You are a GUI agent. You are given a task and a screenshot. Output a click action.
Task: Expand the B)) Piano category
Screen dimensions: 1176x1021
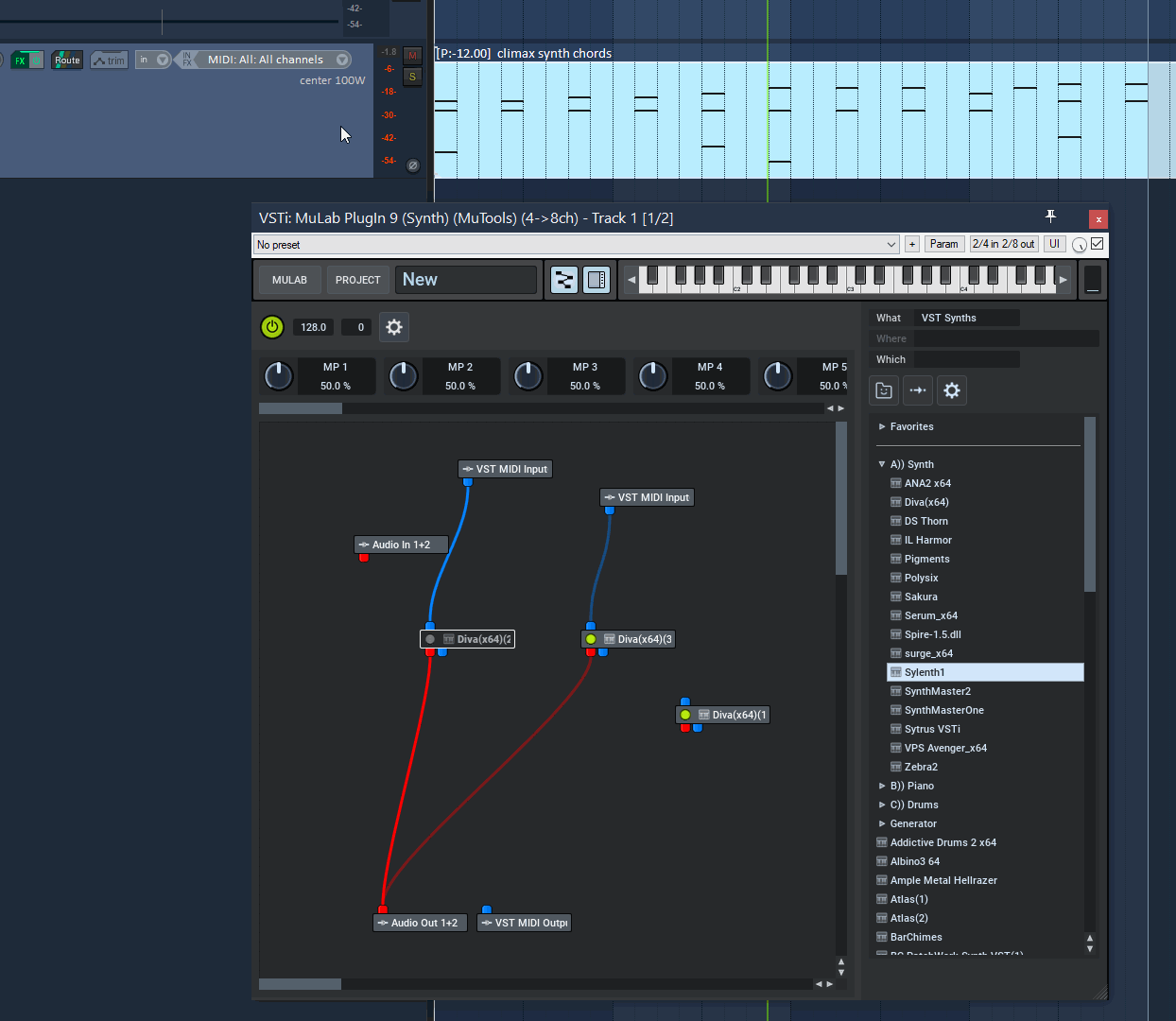[x=882, y=786]
